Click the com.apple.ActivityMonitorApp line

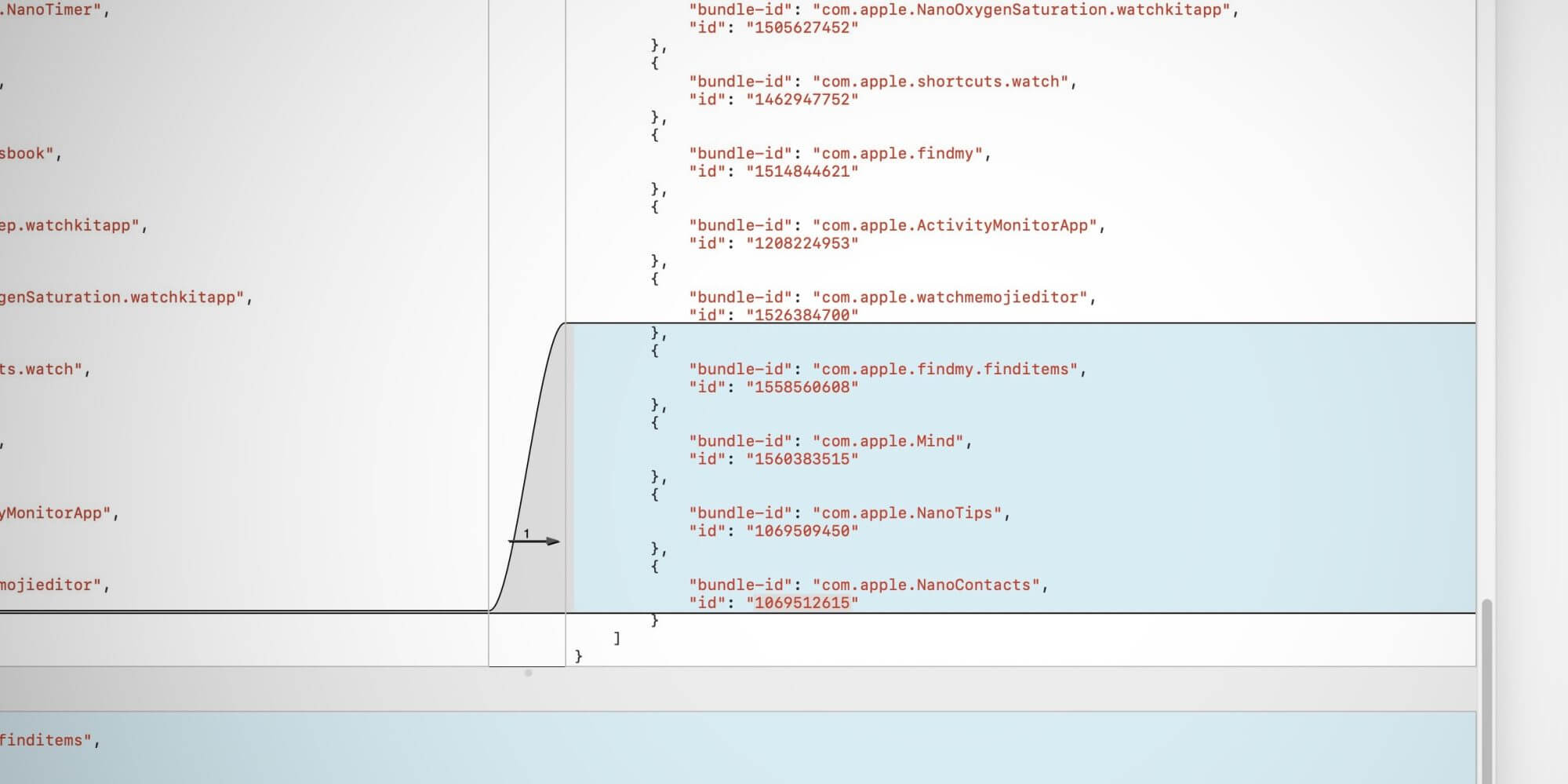pyautogui.click(x=897, y=225)
